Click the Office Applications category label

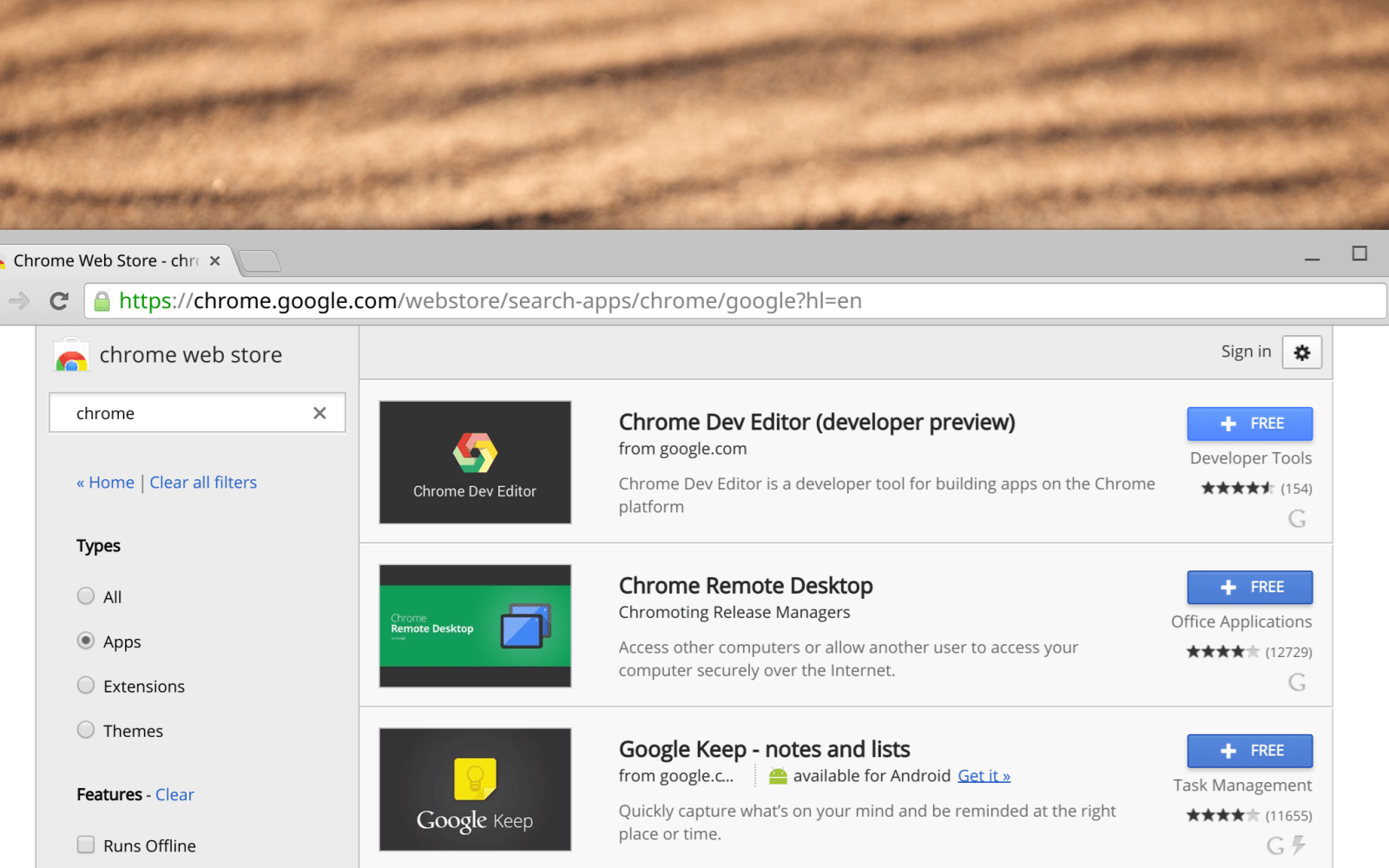pyautogui.click(x=1241, y=621)
